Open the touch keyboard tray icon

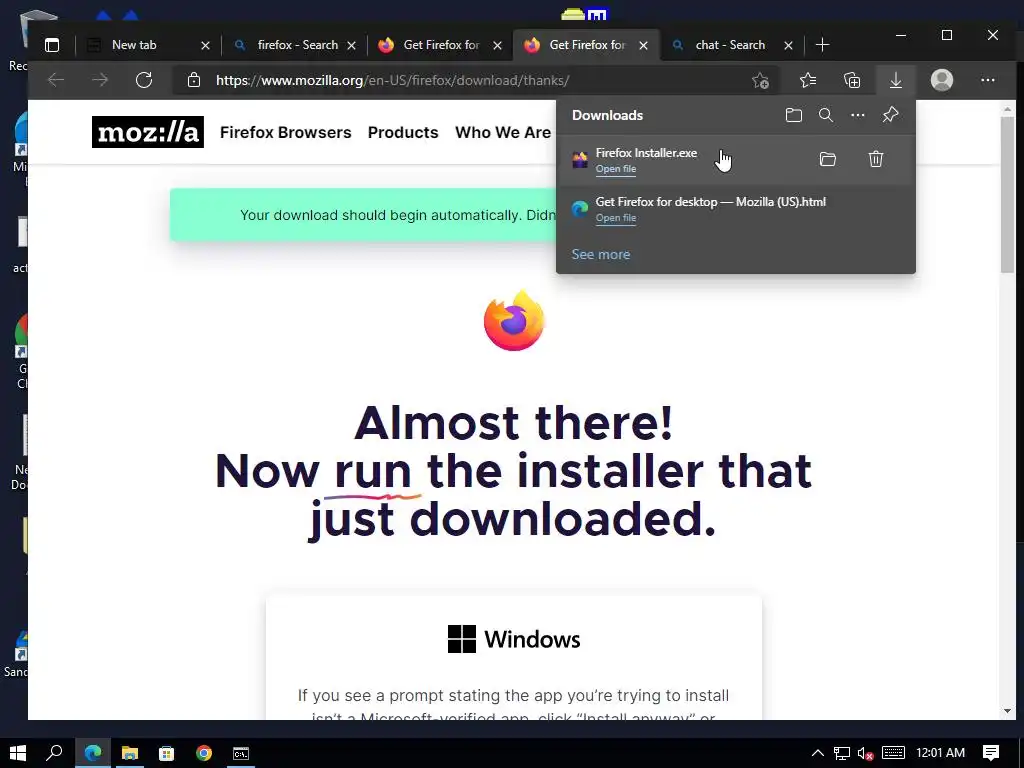(893, 753)
